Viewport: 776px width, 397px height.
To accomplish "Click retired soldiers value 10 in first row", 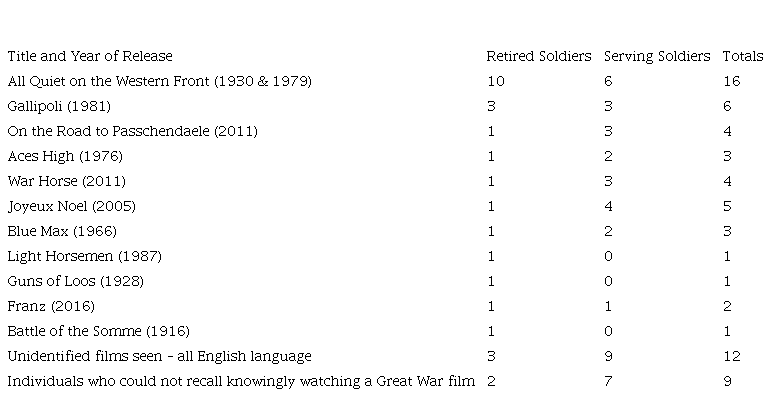I will tap(496, 81).
